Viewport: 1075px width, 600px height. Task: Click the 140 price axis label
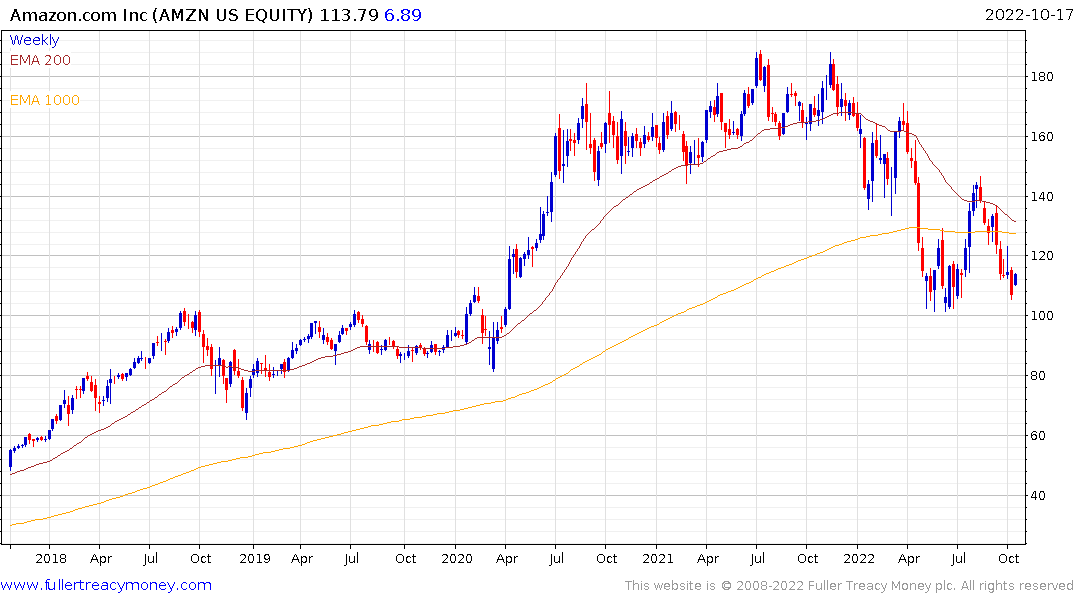(x=1042, y=197)
